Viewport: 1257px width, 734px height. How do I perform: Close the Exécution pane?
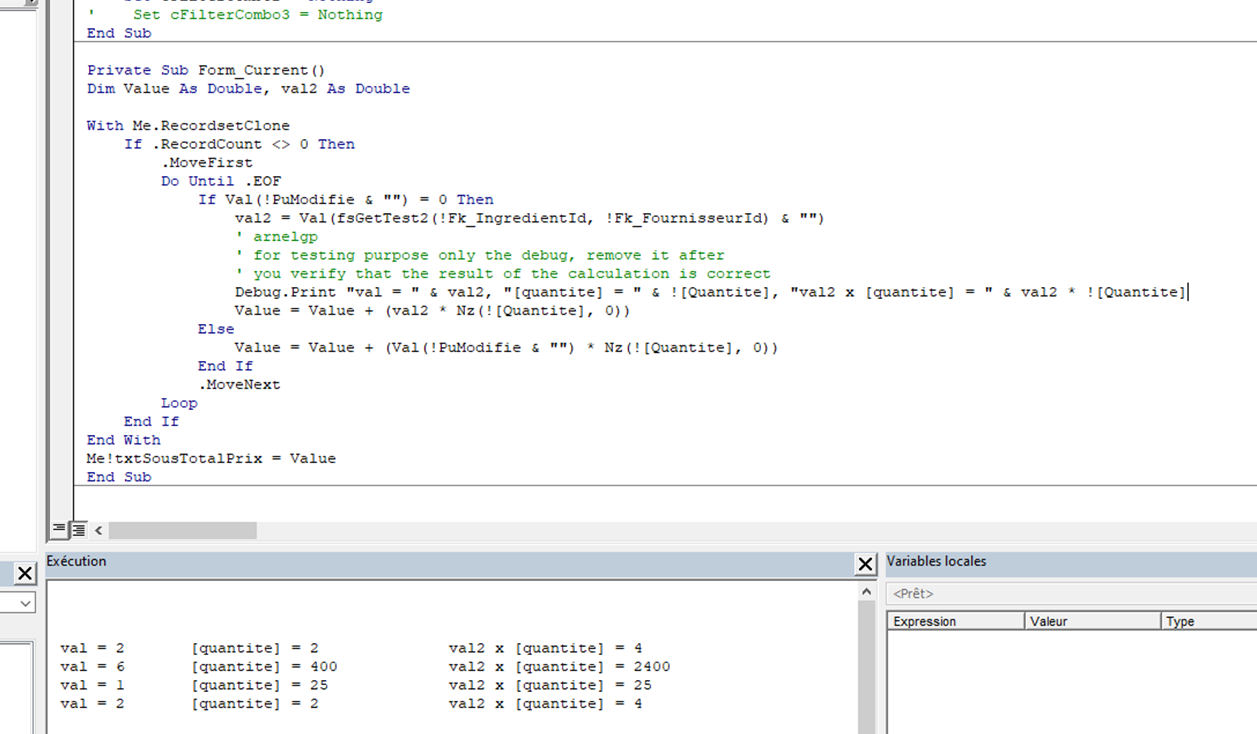click(866, 565)
